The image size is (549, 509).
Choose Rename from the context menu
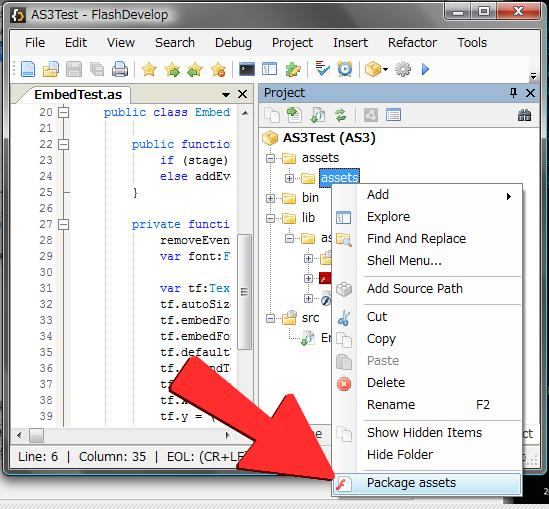point(427,405)
